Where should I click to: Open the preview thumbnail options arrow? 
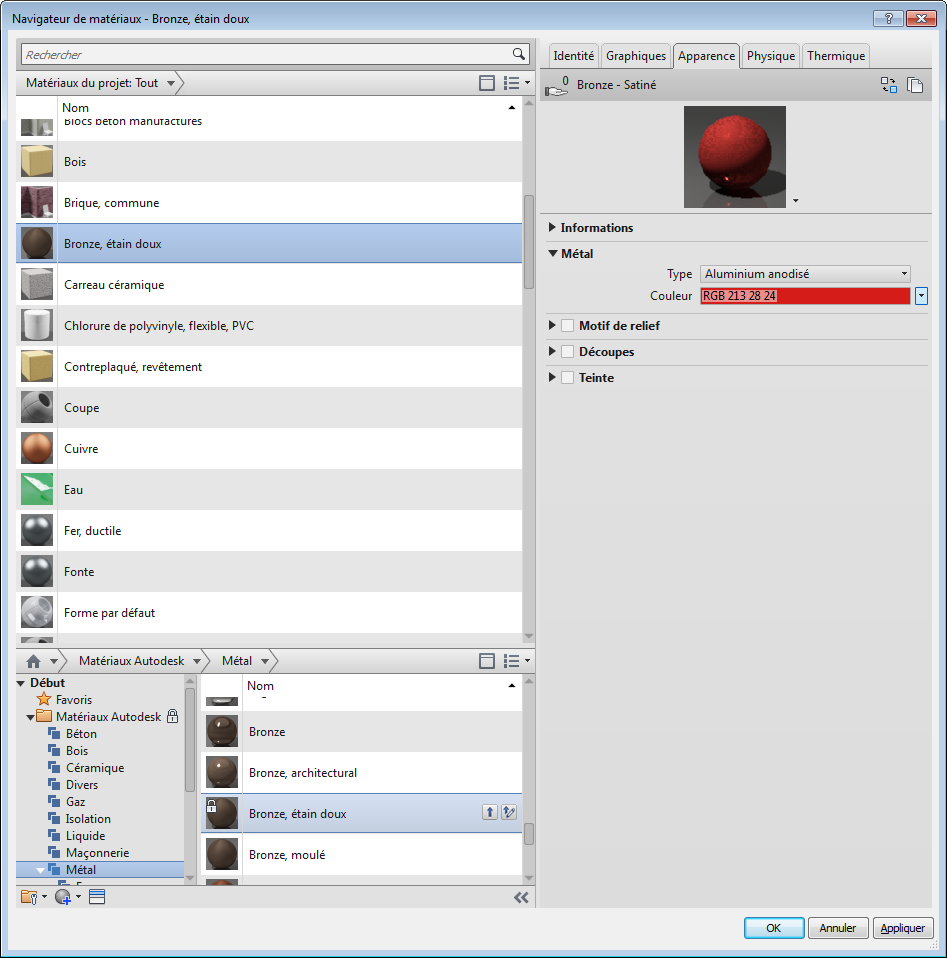pyautogui.click(x=795, y=200)
